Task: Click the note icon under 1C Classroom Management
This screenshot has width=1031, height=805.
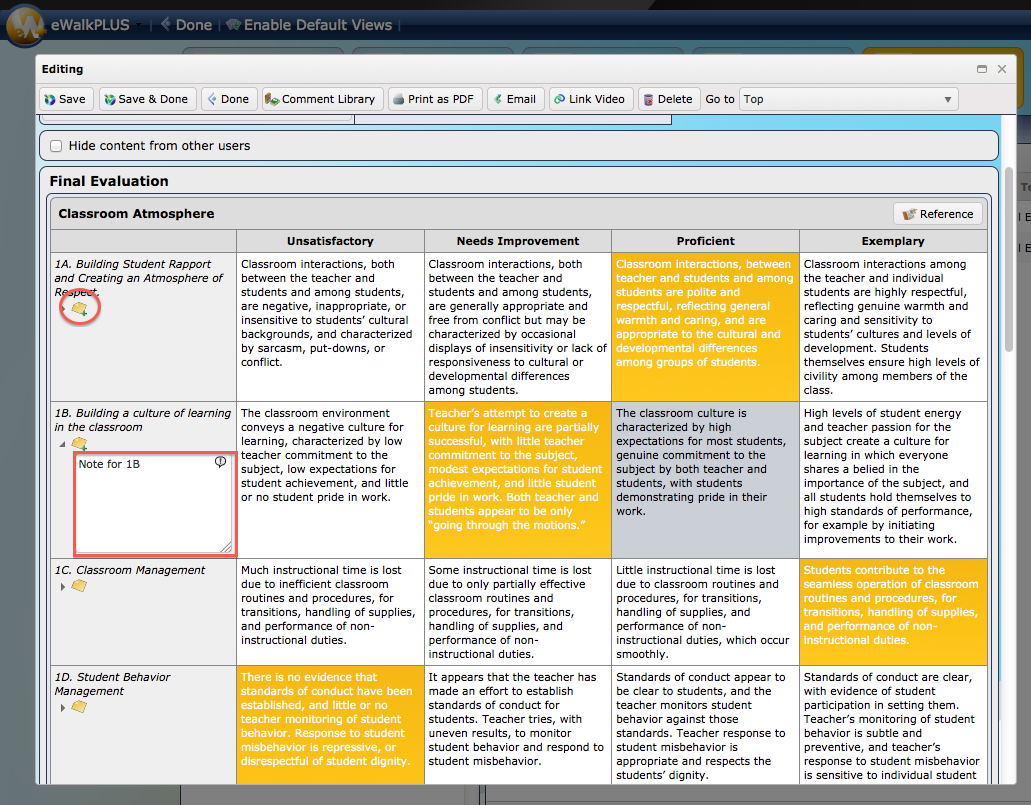Action: [x=79, y=585]
